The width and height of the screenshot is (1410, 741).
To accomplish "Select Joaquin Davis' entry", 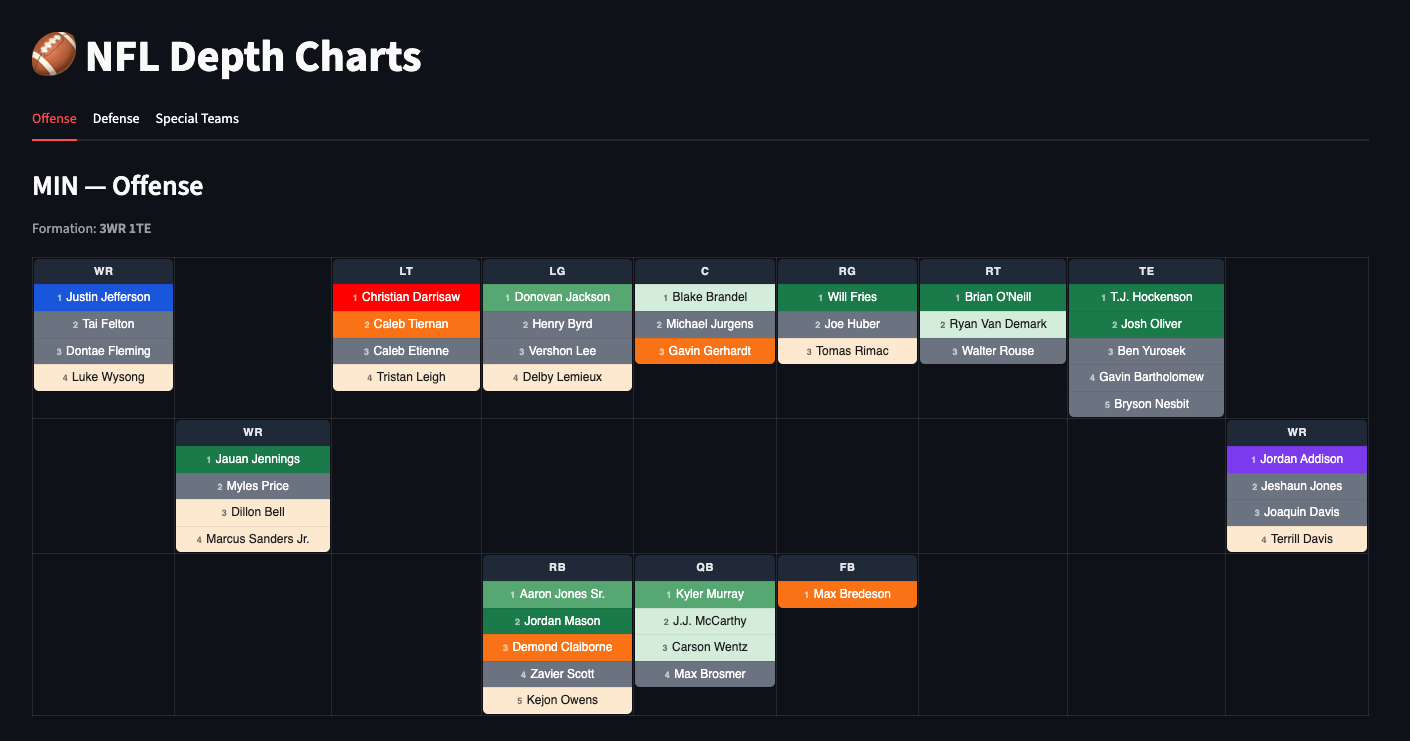I will click(x=1297, y=512).
